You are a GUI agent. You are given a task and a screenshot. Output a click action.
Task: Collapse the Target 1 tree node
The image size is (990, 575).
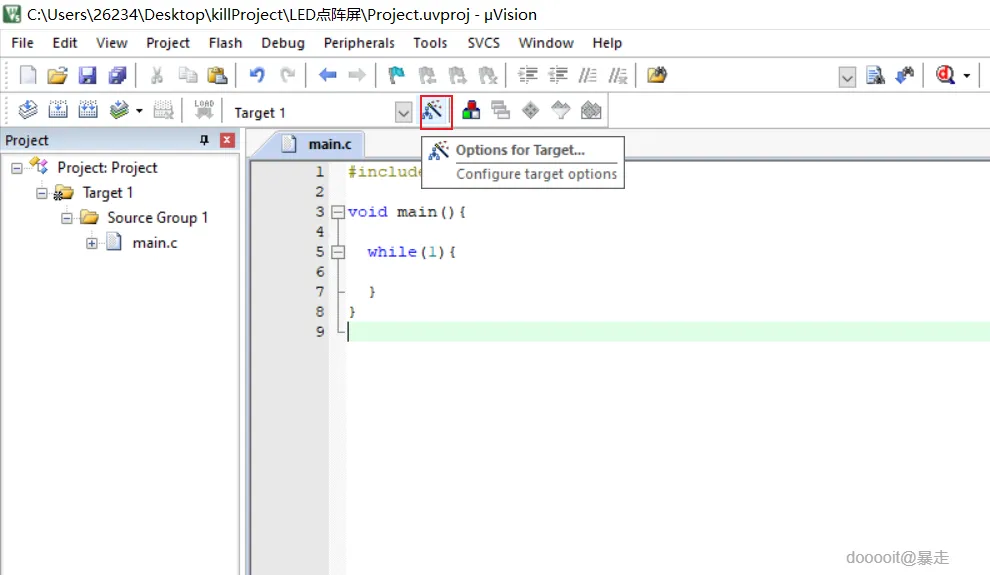[x=42, y=193]
